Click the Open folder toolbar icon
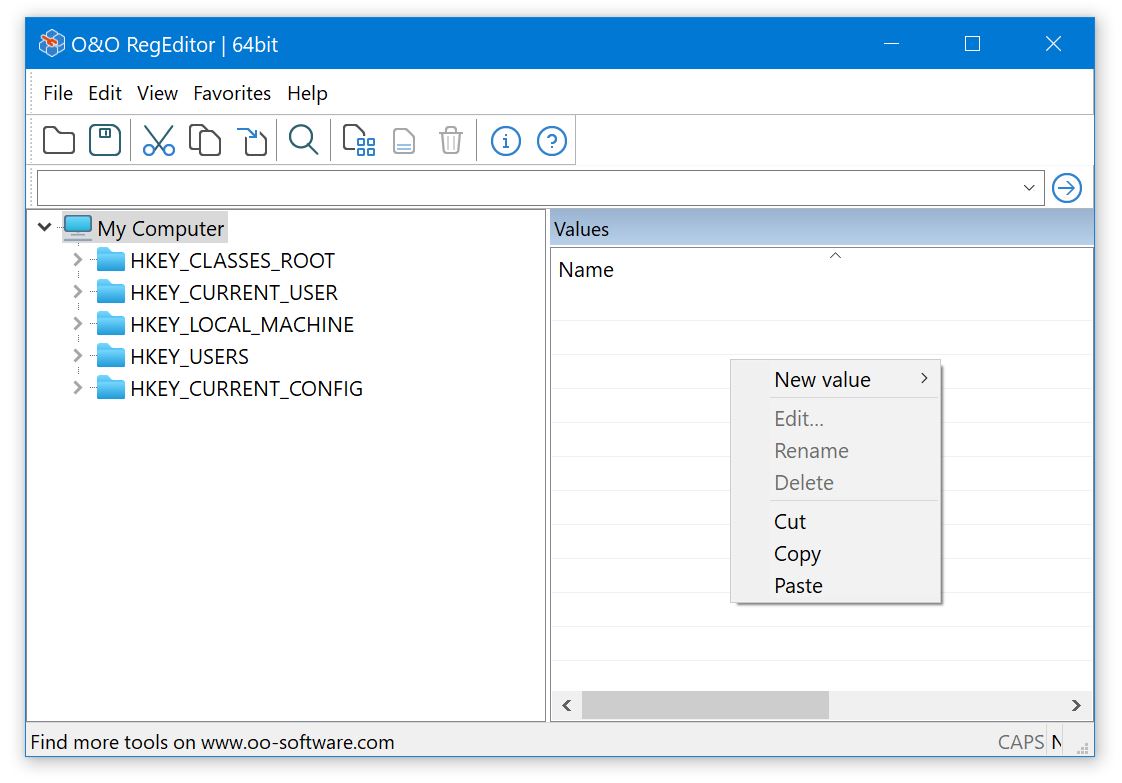Viewport: 1122px width, 783px height. click(x=59, y=140)
